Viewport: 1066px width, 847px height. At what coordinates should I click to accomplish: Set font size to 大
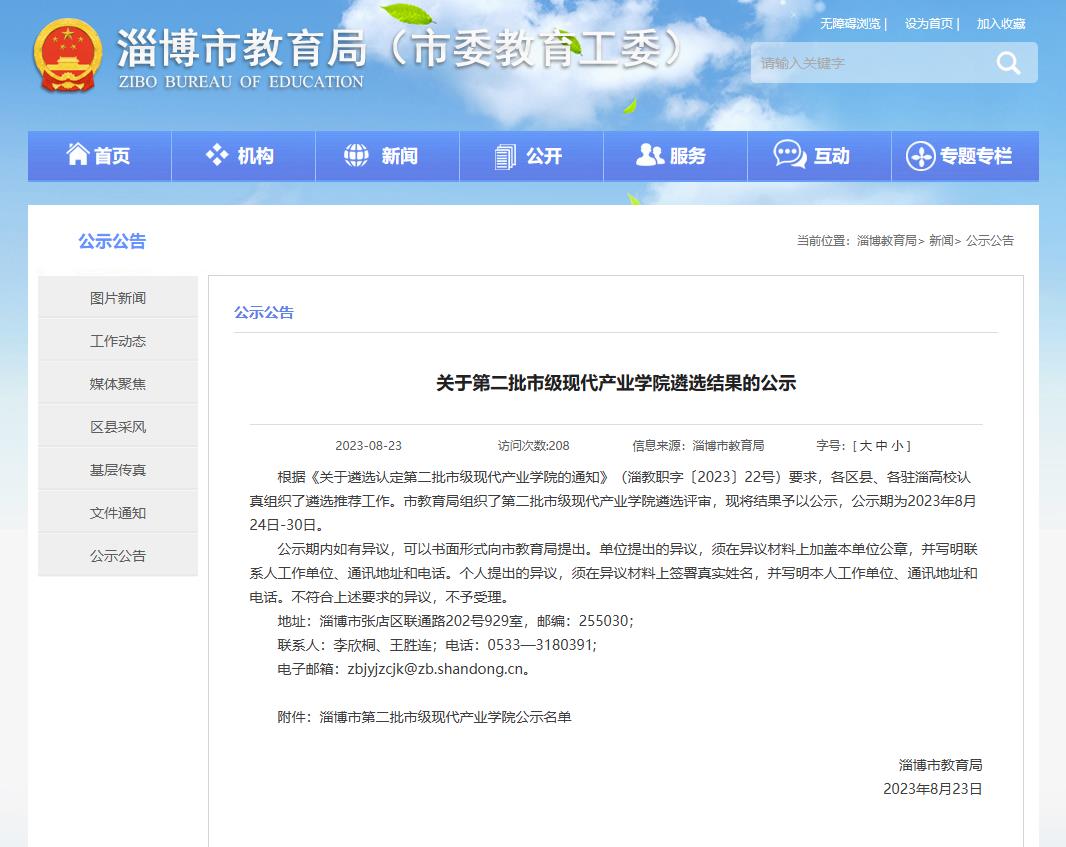click(x=865, y=446)
